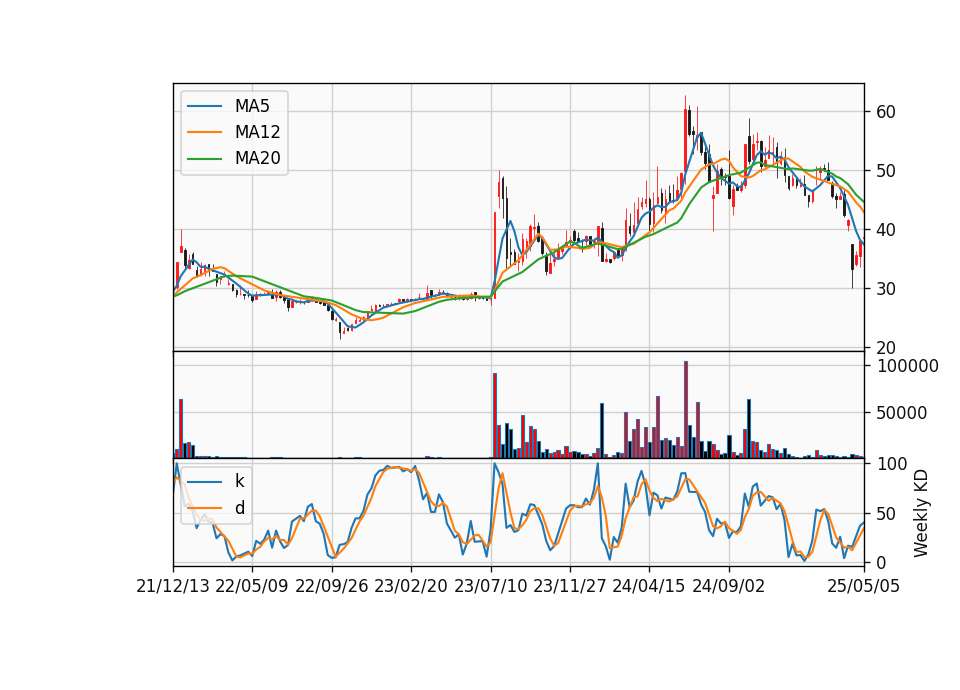Click the 22/09/26 date label
This screenshot has width=960, height=690.
tap(332, 586)
